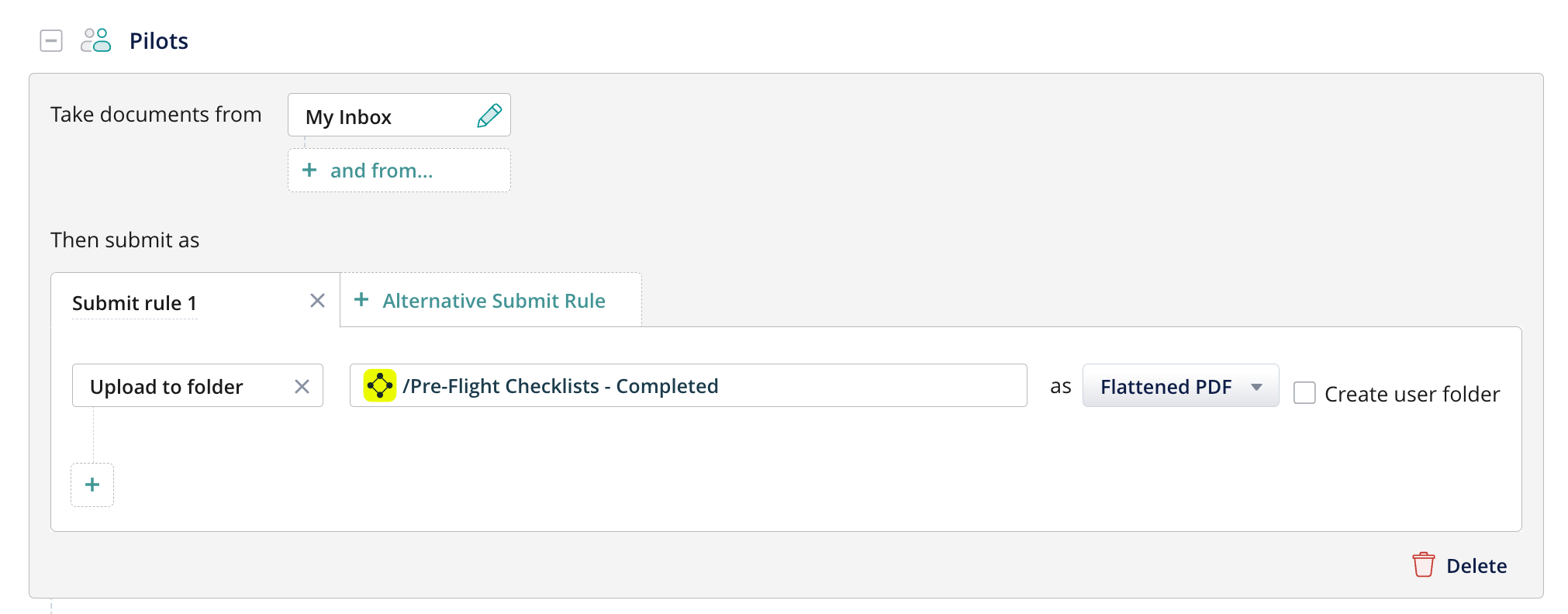Click the Pilots group title
This screenshot has height=614, width=1568.
click(x=159, y=41)
